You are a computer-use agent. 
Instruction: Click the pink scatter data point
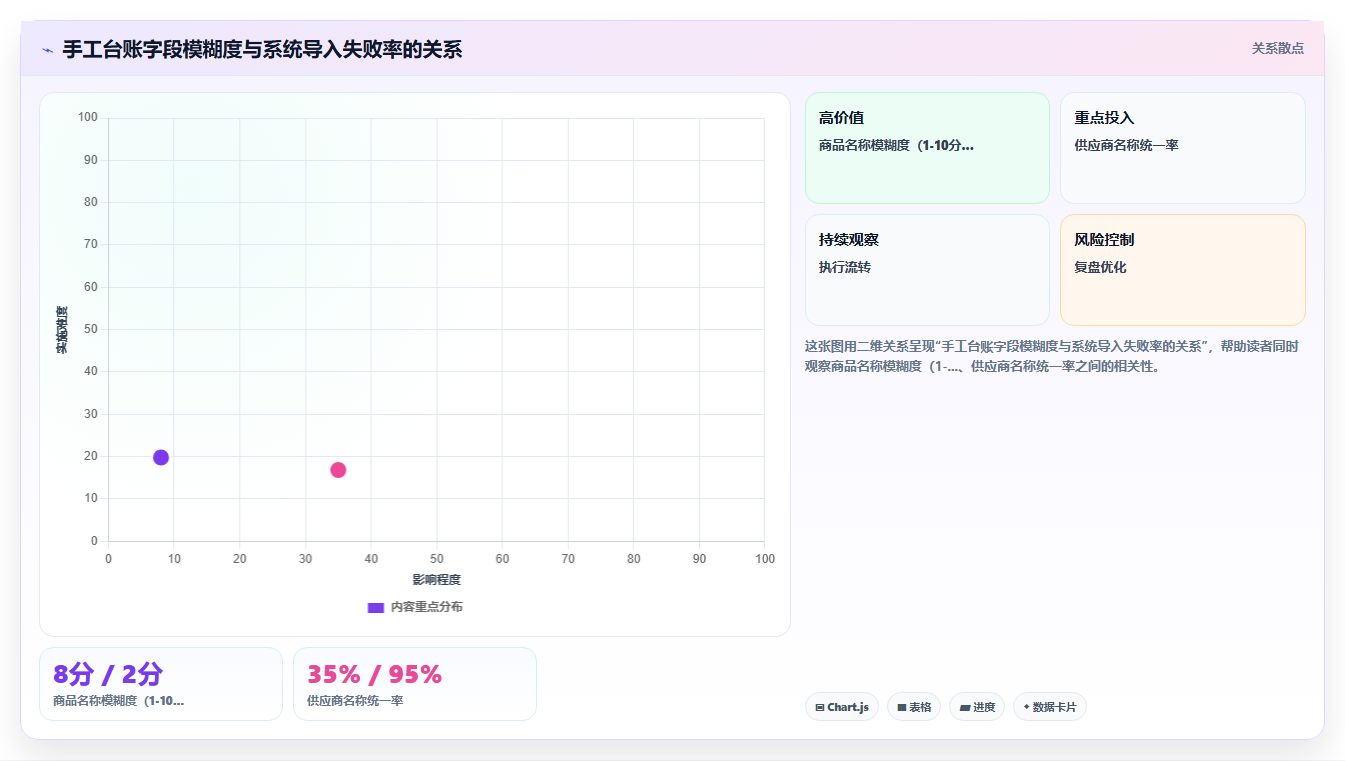click(x=338, y=470)
